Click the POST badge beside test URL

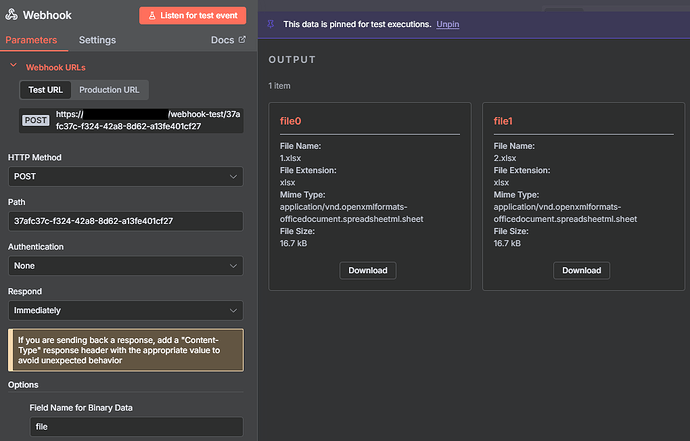[x=36, y=120]
